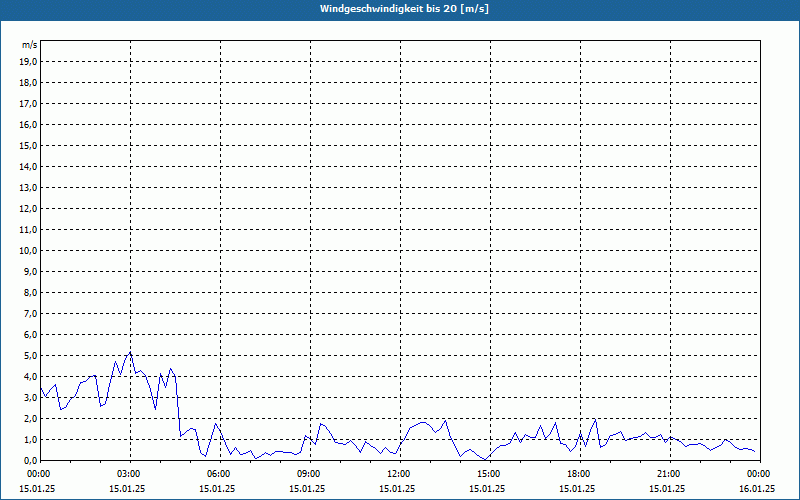Click the "03:00" time label
This screenshot has width=800, height=500.
tap(131, 474)
